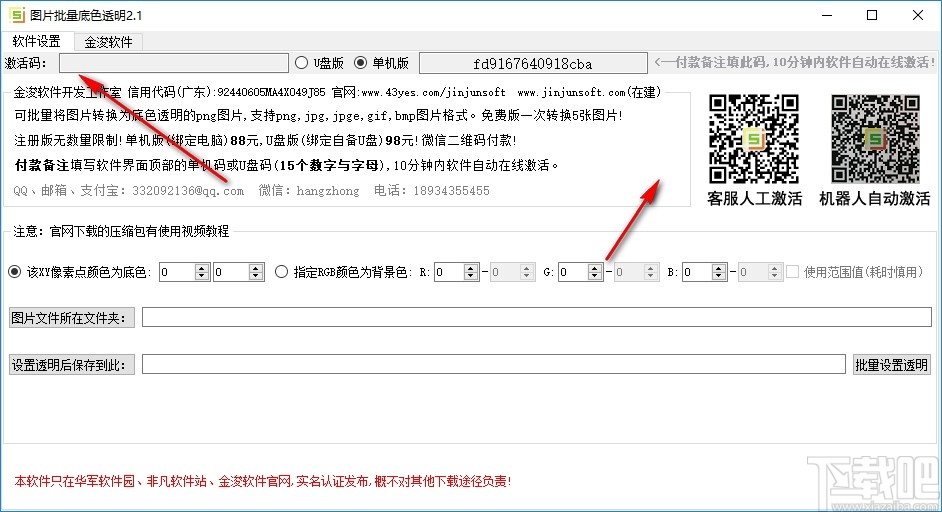This screenshot has height=512, width=942.
Task: Click the email text 332092136@qq.com
Action: point(188,190)
